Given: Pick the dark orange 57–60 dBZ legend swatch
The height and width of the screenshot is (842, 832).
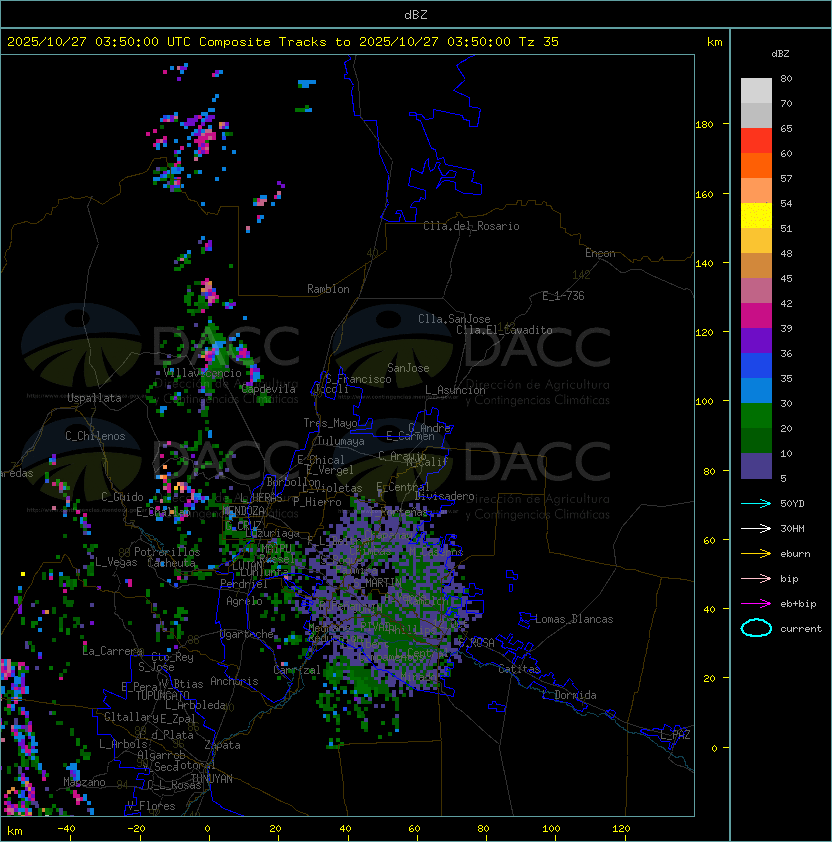Looking at the screenshot, I should click(756, 165).
